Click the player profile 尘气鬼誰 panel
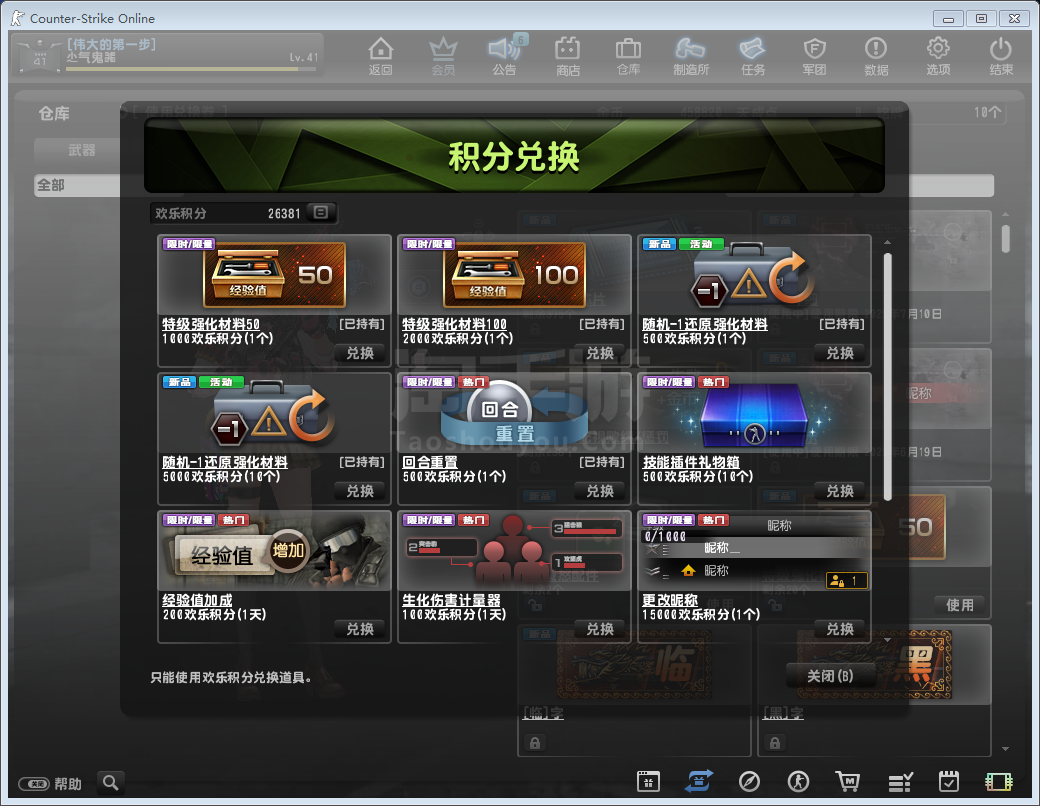Viewport: 1040px width, 806px height. [x=168, y=54]
